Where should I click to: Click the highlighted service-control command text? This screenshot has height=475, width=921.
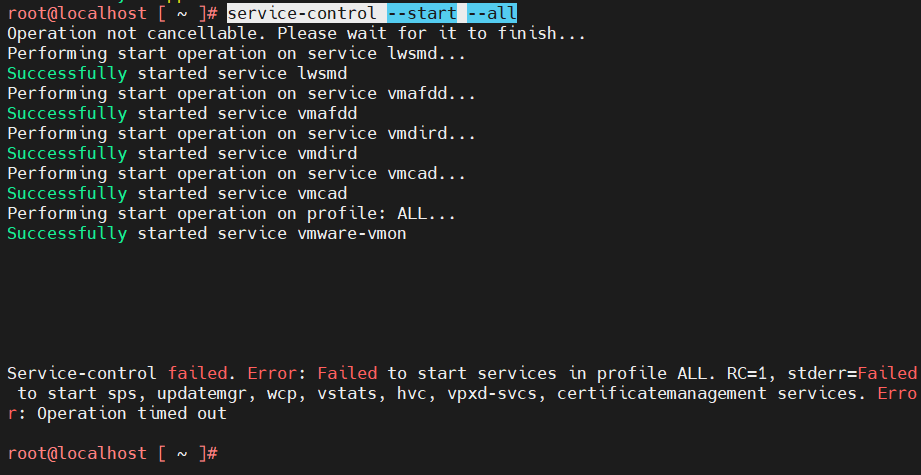point(302,13)
